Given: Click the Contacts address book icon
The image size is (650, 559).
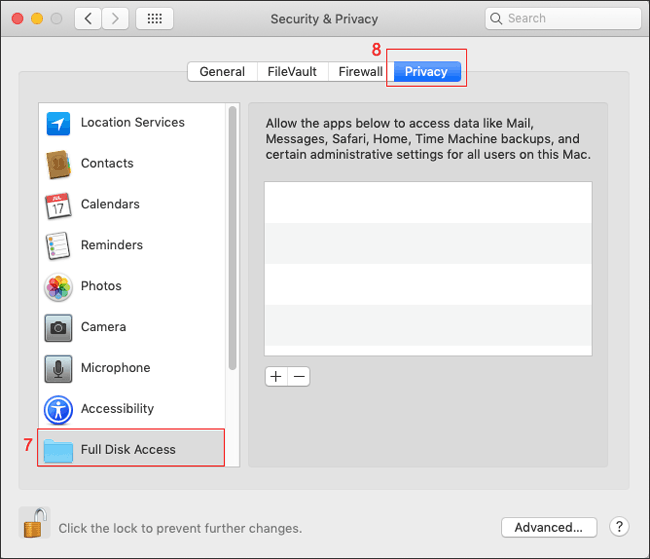Looking at the screenshot, I should [x=58, y=164].
